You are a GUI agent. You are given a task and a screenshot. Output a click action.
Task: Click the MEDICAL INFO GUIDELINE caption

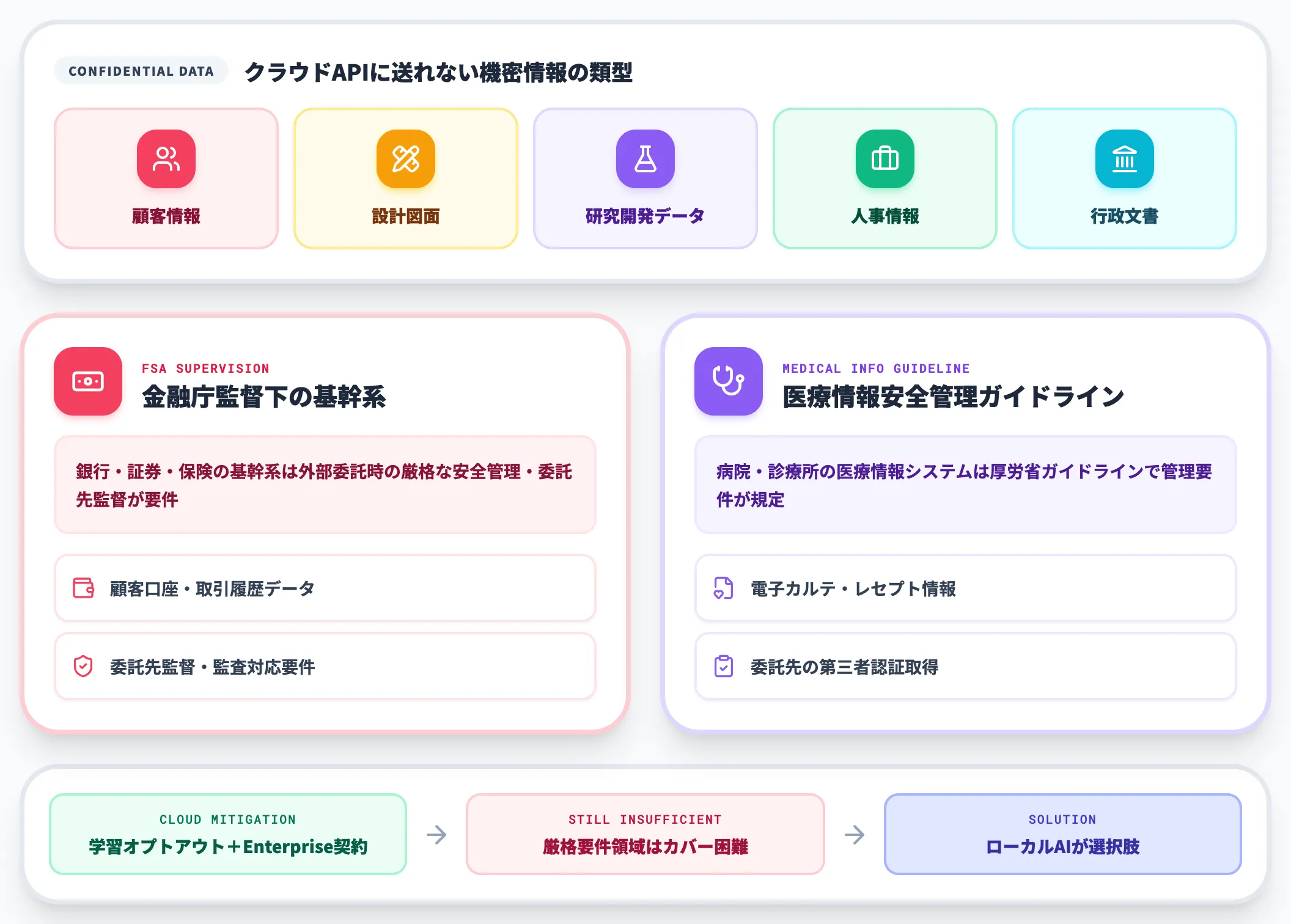tap(876, 369)
